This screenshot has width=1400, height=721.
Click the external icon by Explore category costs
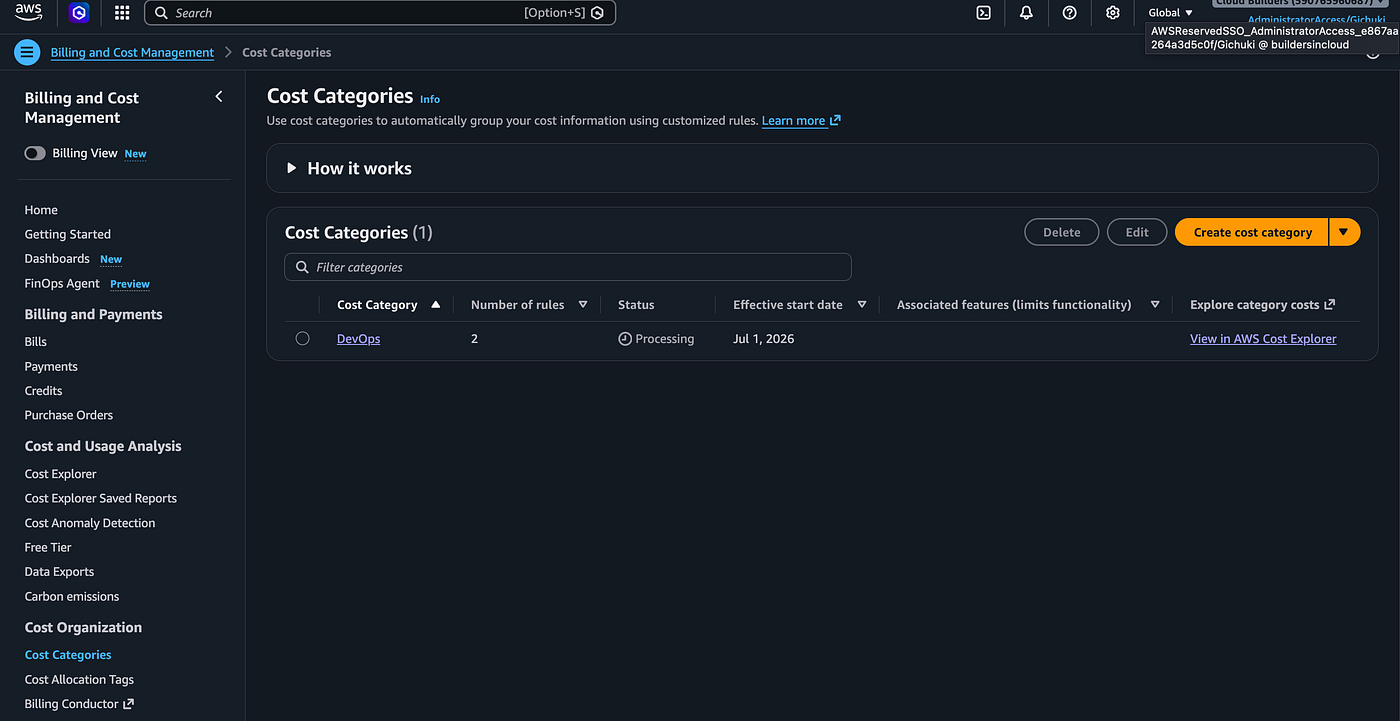pos(1329,305)
